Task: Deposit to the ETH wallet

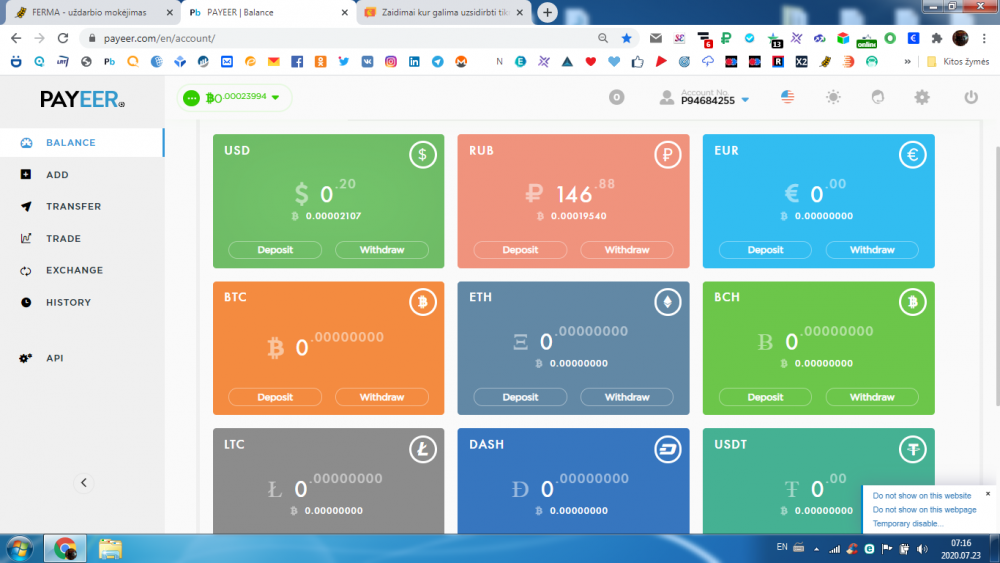Action: (x=520, y=397)
